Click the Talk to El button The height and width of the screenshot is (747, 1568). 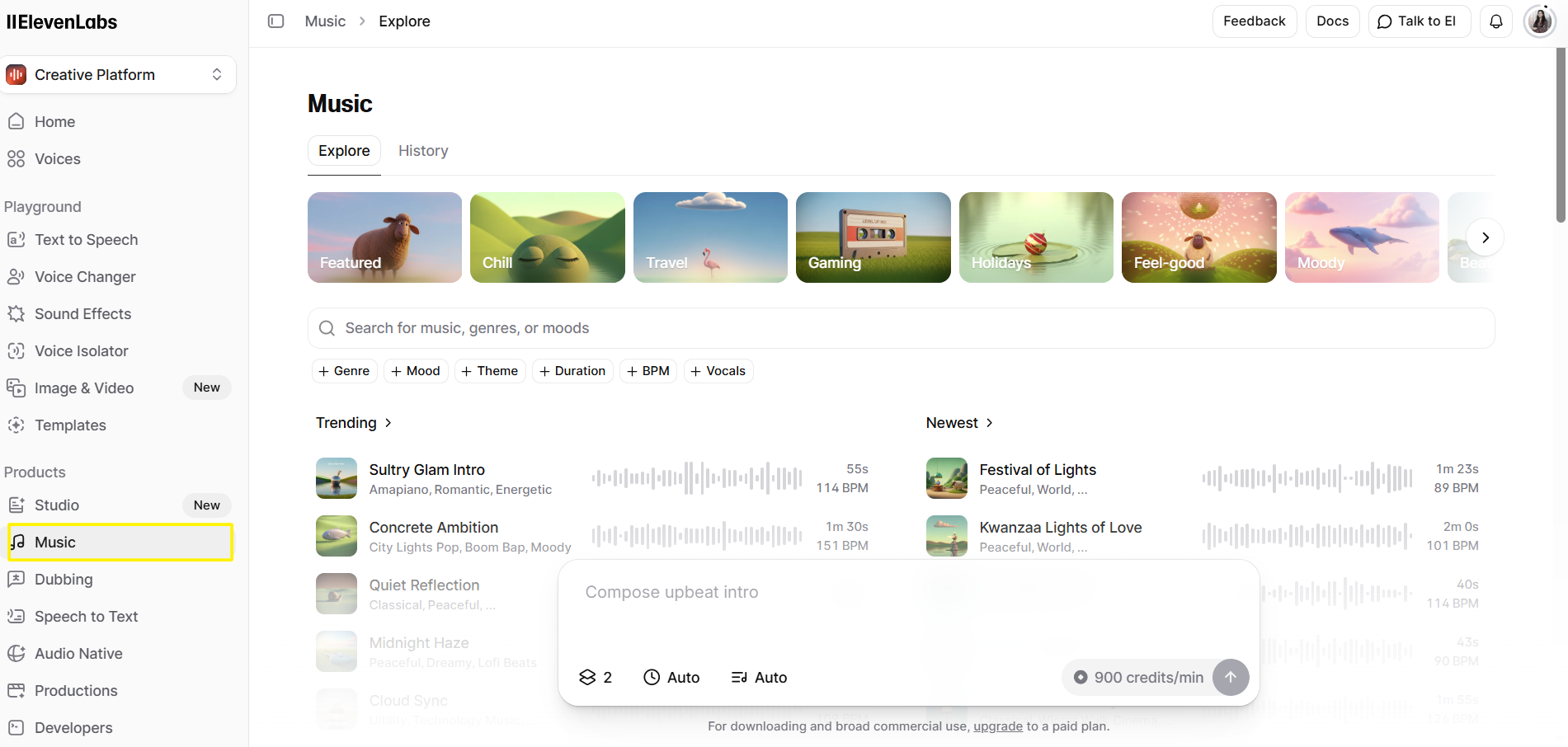[x=1419, y=21]
